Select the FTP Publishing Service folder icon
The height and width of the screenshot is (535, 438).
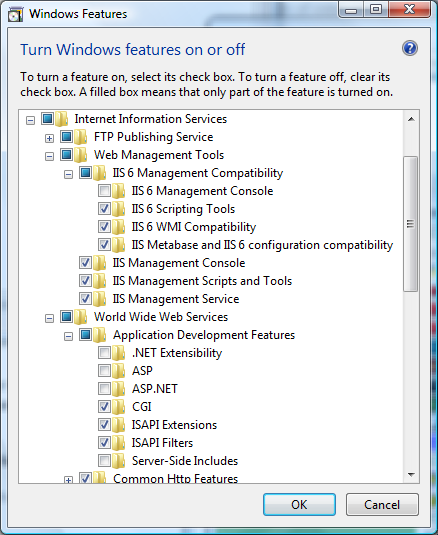point(81,137)
